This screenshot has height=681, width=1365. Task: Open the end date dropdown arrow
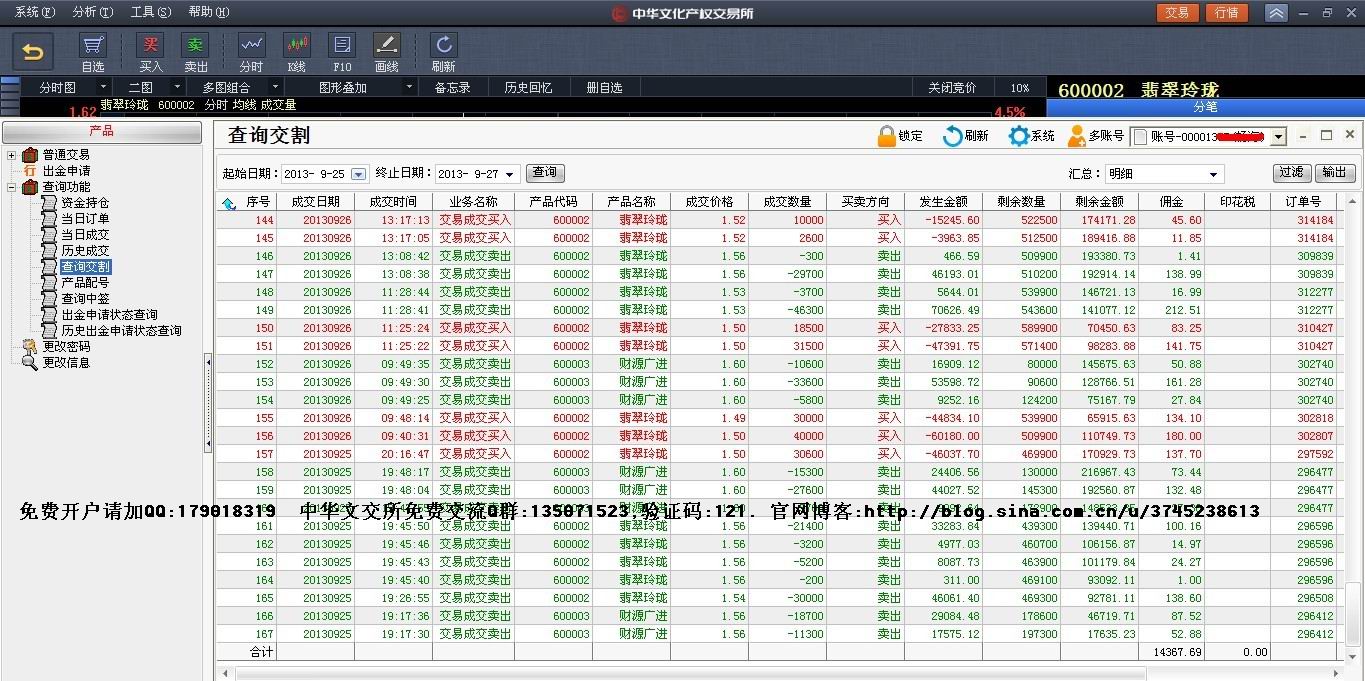pos(510,174)
